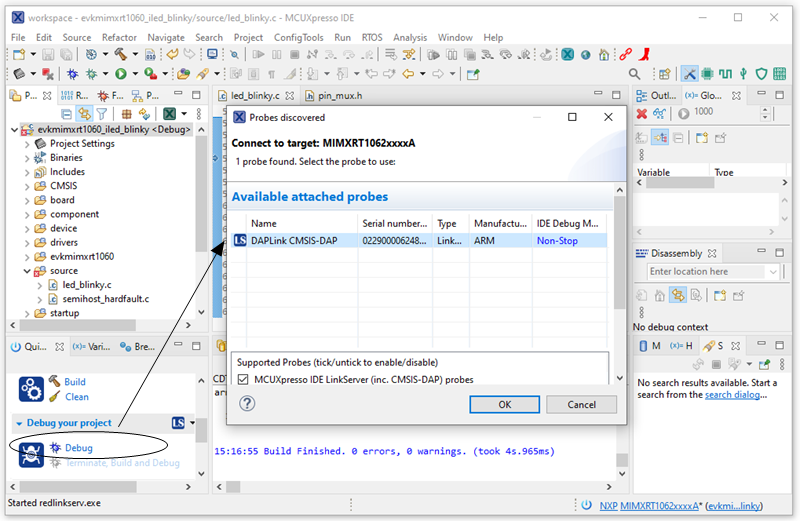
Task: Switch to the pin_mux.h editor tab
Action: tap(334, 95)
